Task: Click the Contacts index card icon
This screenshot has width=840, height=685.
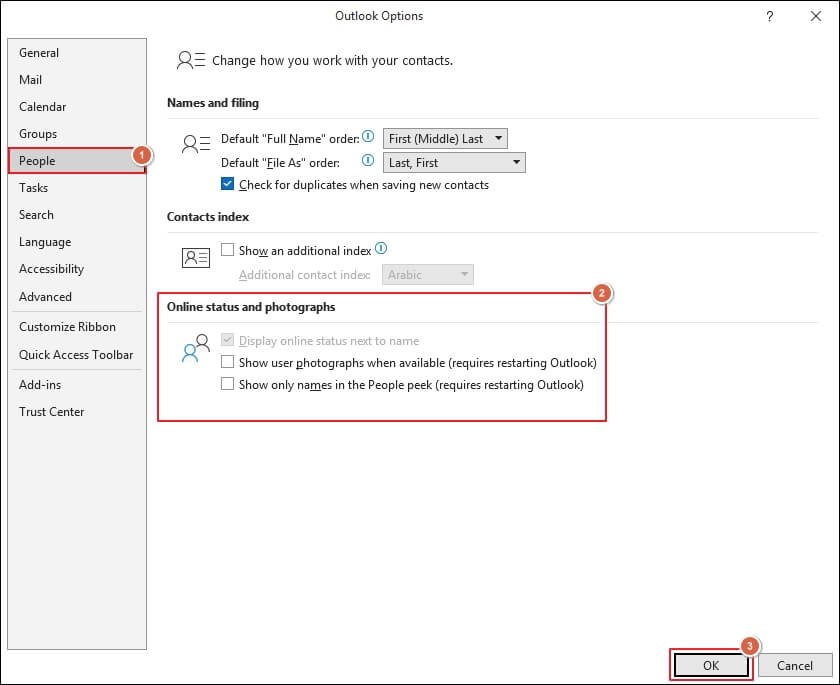Action: [x=196, y=258]
